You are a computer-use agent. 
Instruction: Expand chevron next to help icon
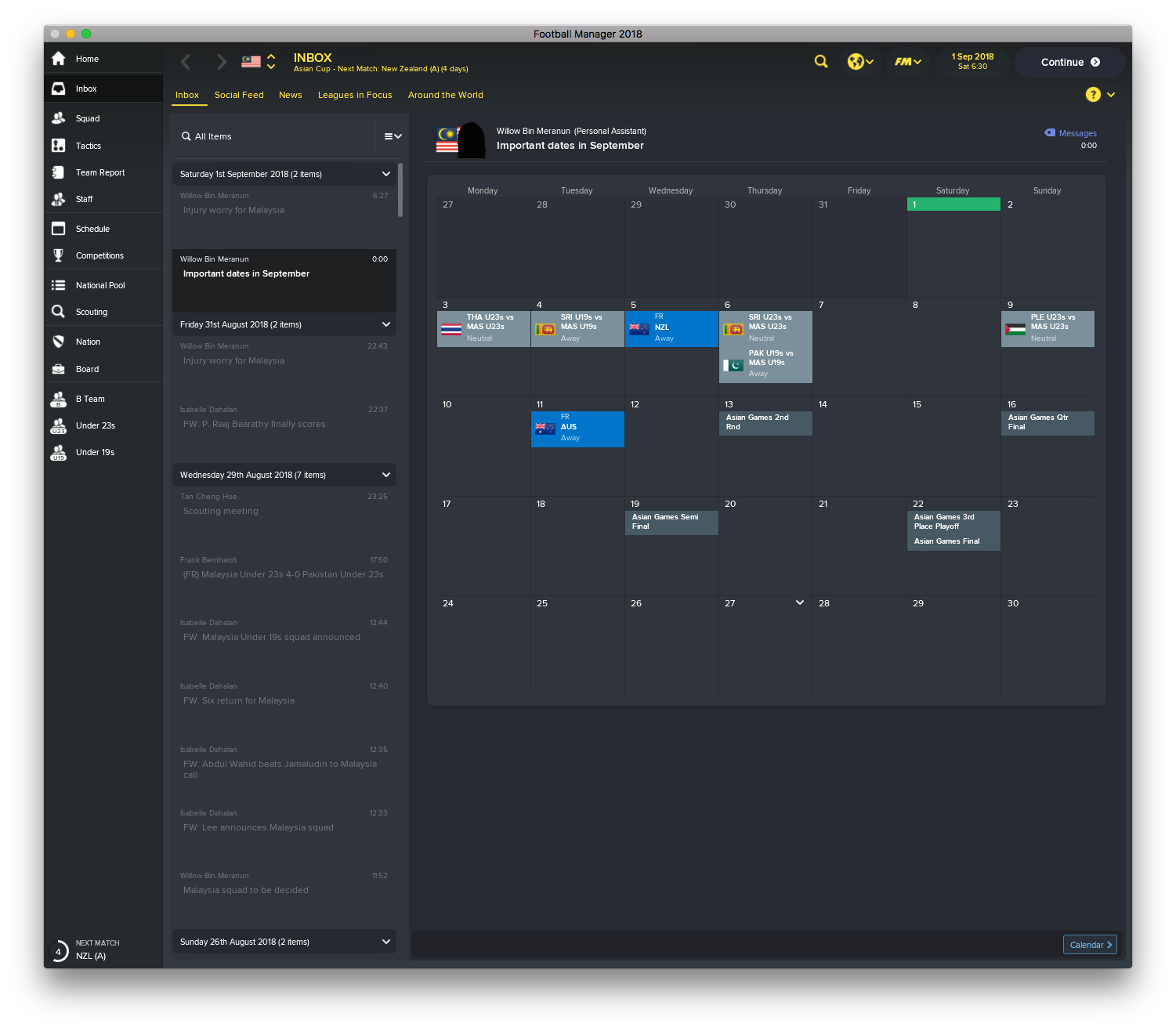tap(1111, 95)
